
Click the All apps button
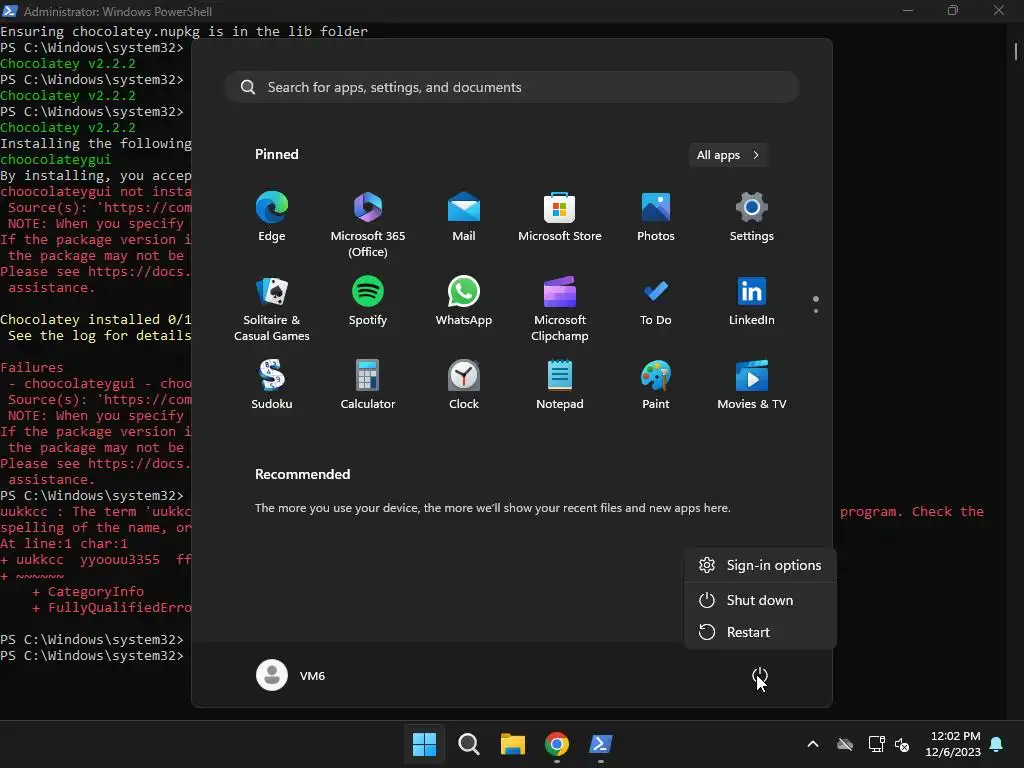(x=728, y=155)
